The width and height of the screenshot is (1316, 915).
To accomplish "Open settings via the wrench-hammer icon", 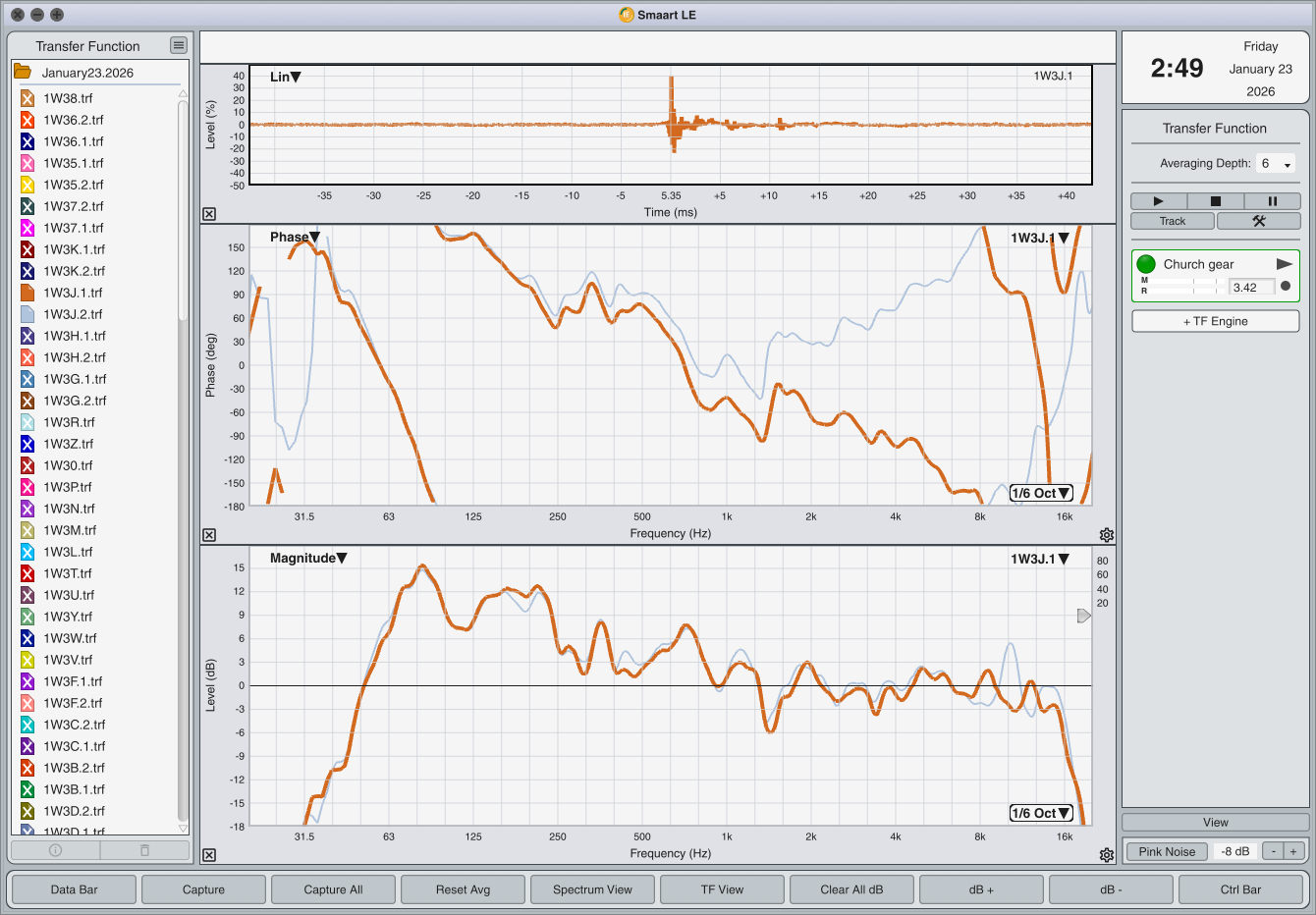I will pos(1258,221).
